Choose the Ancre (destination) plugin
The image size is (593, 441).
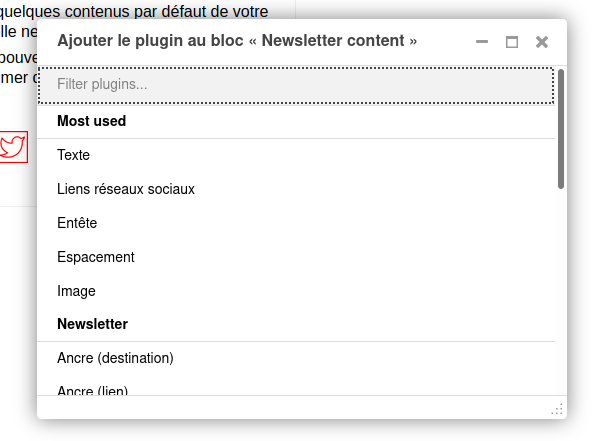coord(296,358)
